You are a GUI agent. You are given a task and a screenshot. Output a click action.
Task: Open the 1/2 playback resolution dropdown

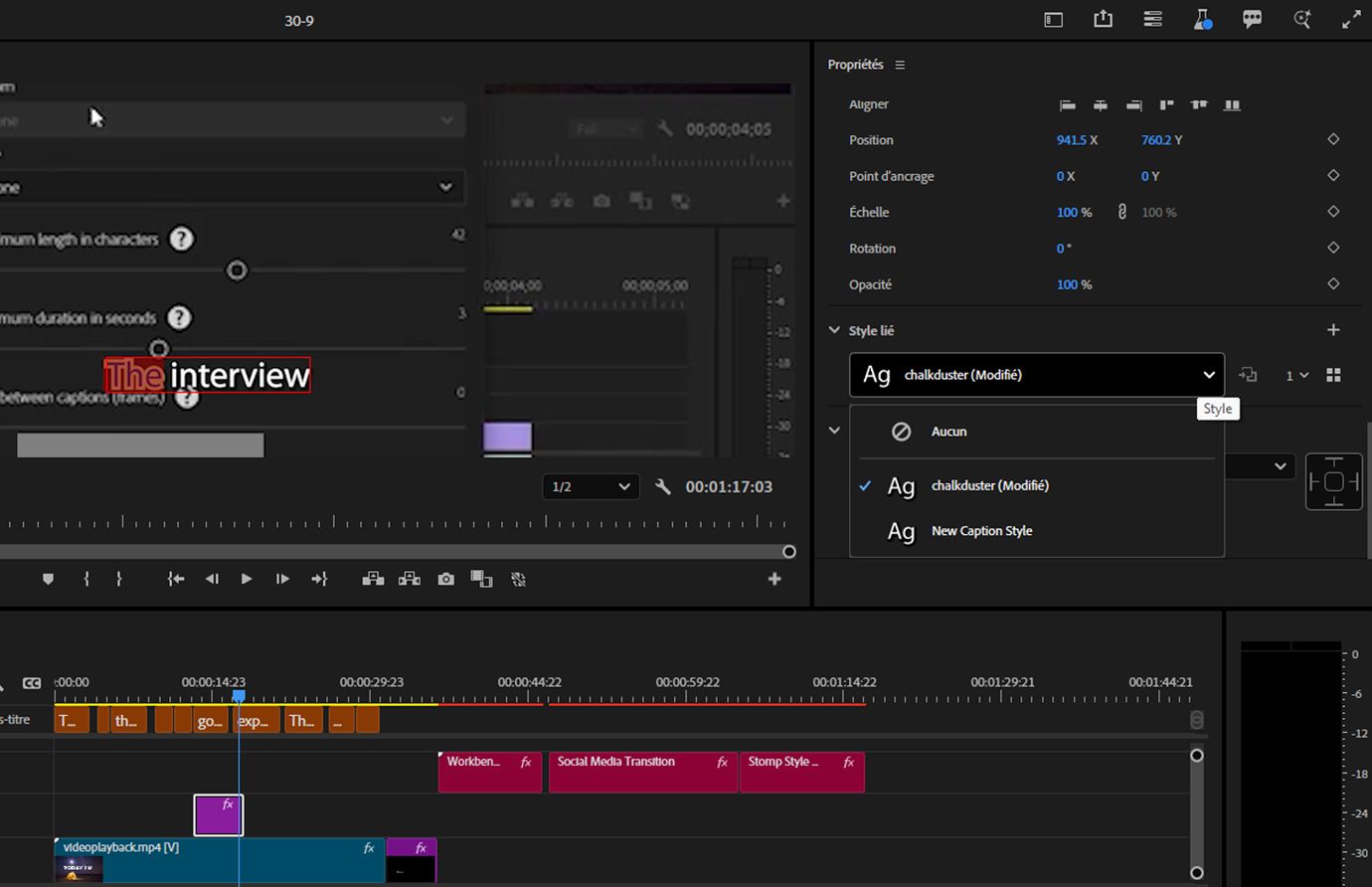590,486
